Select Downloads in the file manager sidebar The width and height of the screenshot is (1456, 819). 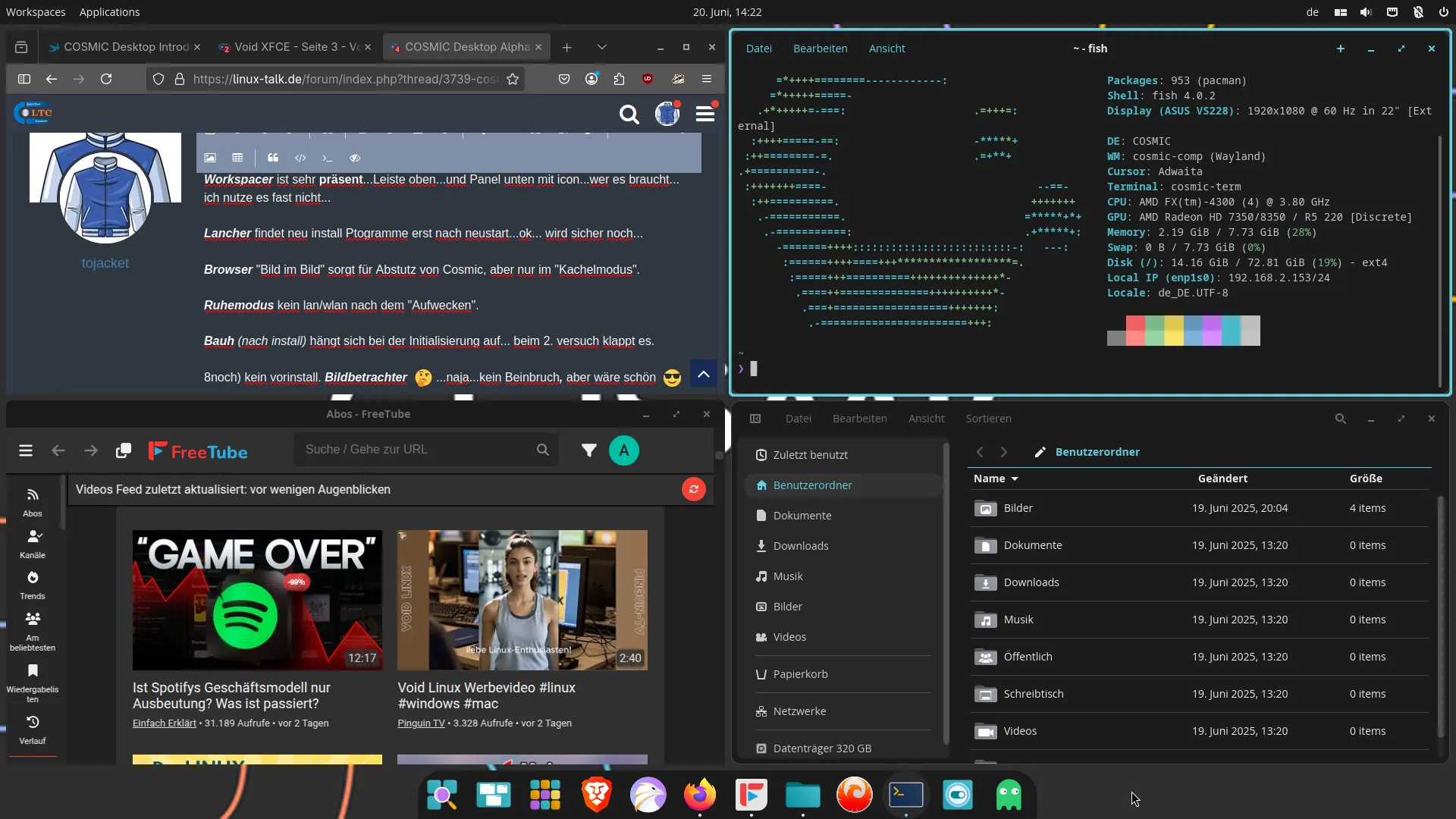(801, 546)
